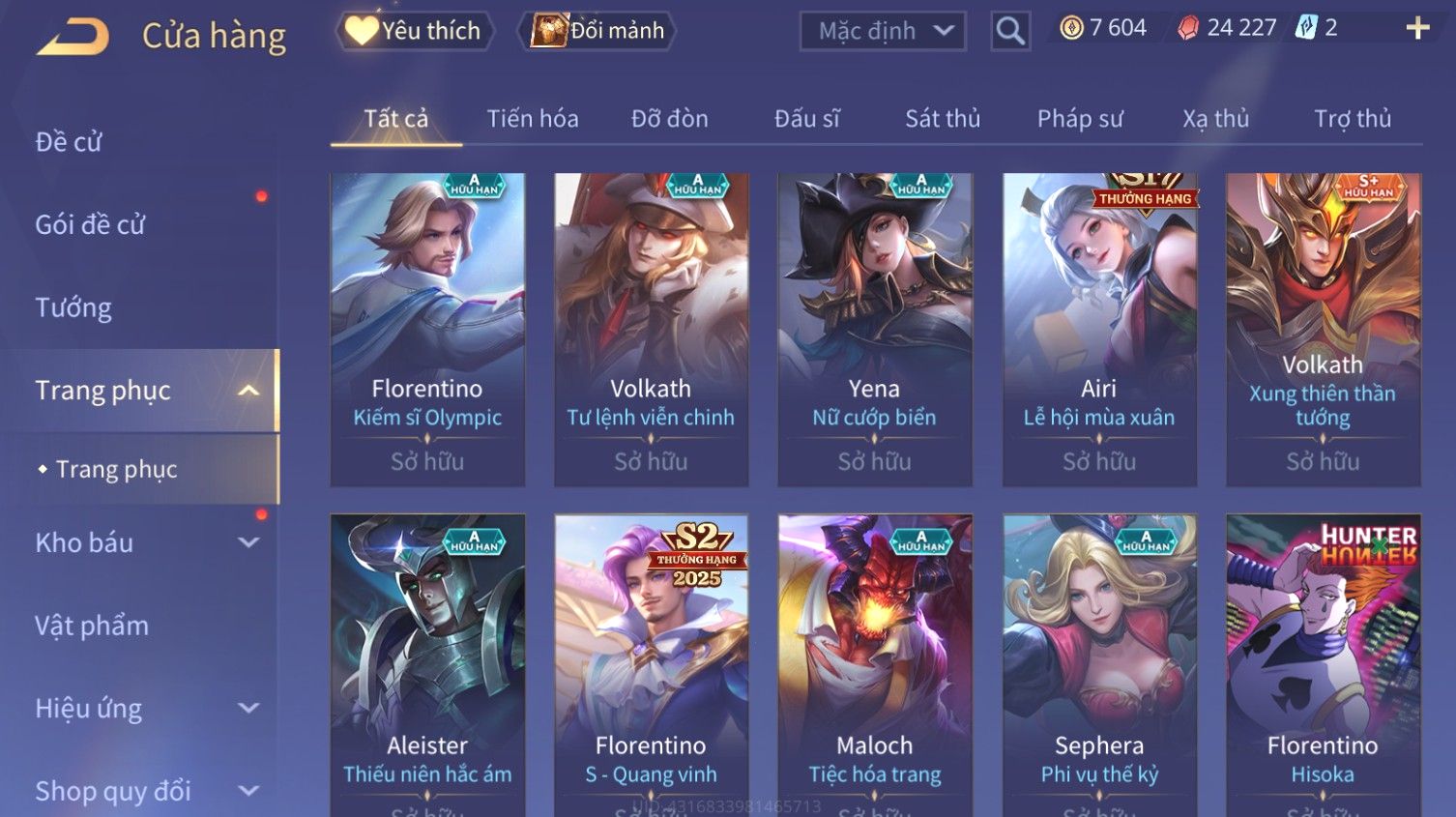Open the search magnifier icon
Screen dimensions: 1456x817
1010,31
